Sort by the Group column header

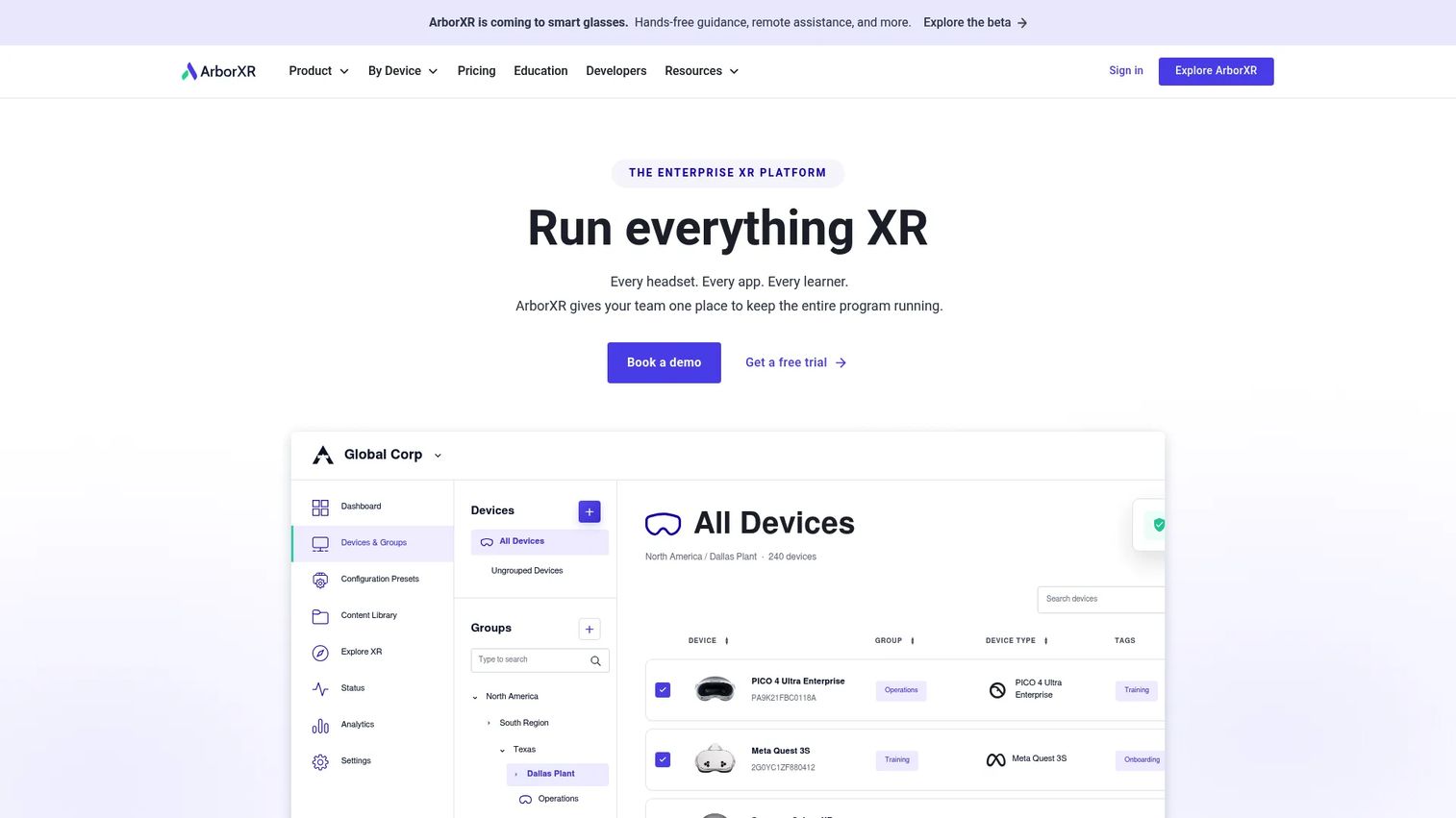(894, 640)
